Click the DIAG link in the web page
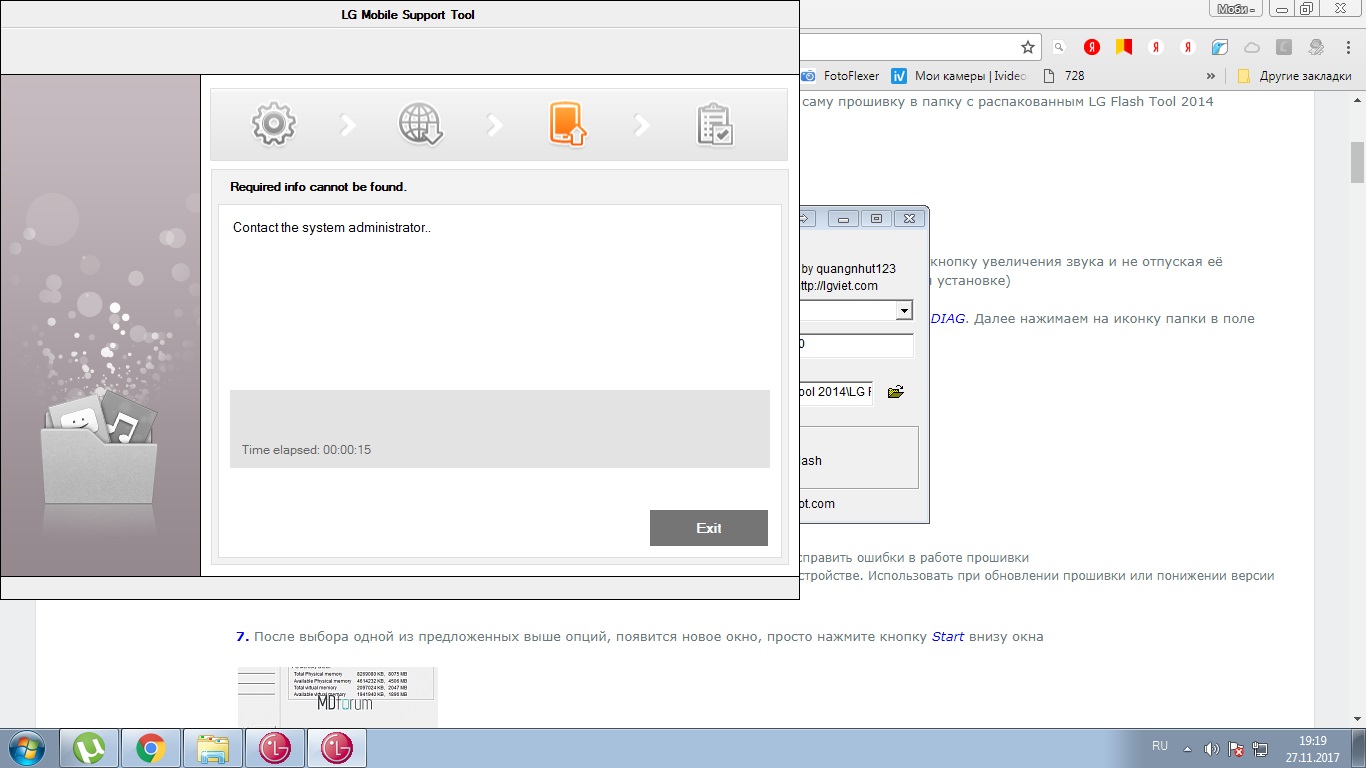1366x768 pixels. pyautogui.click(x=948, y=318)
